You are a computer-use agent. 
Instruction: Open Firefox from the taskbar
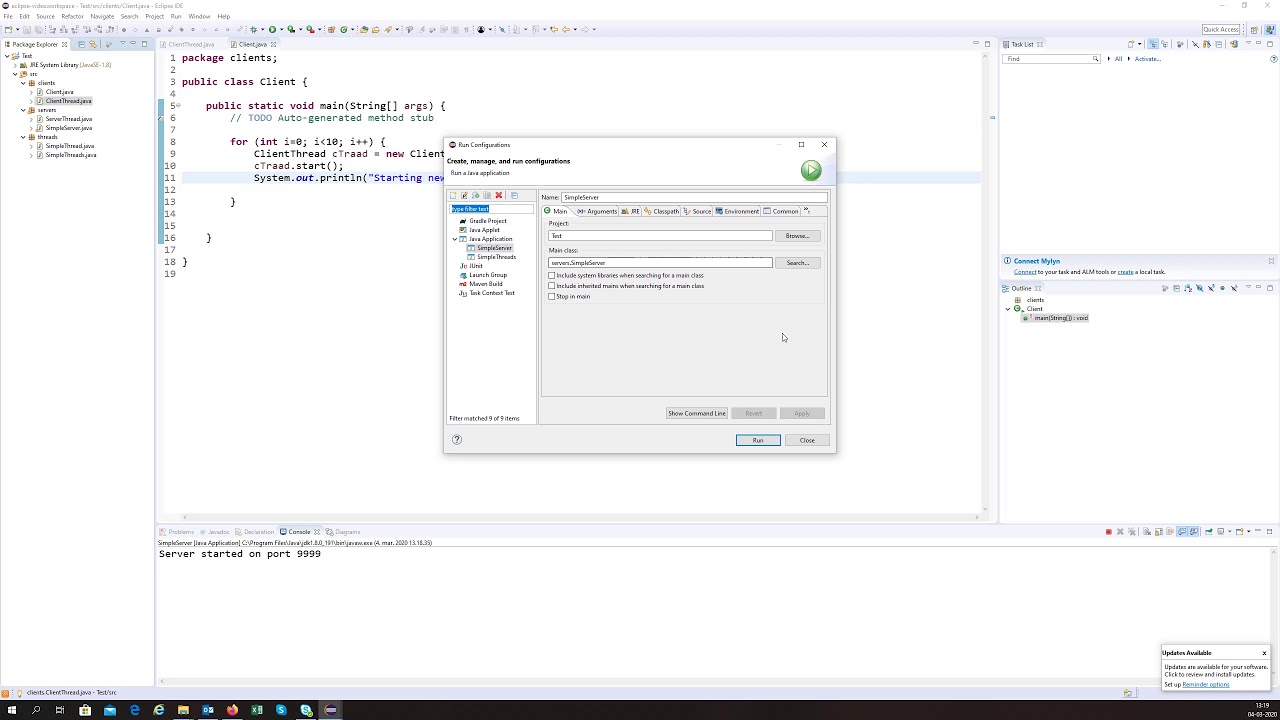(232, 710)
